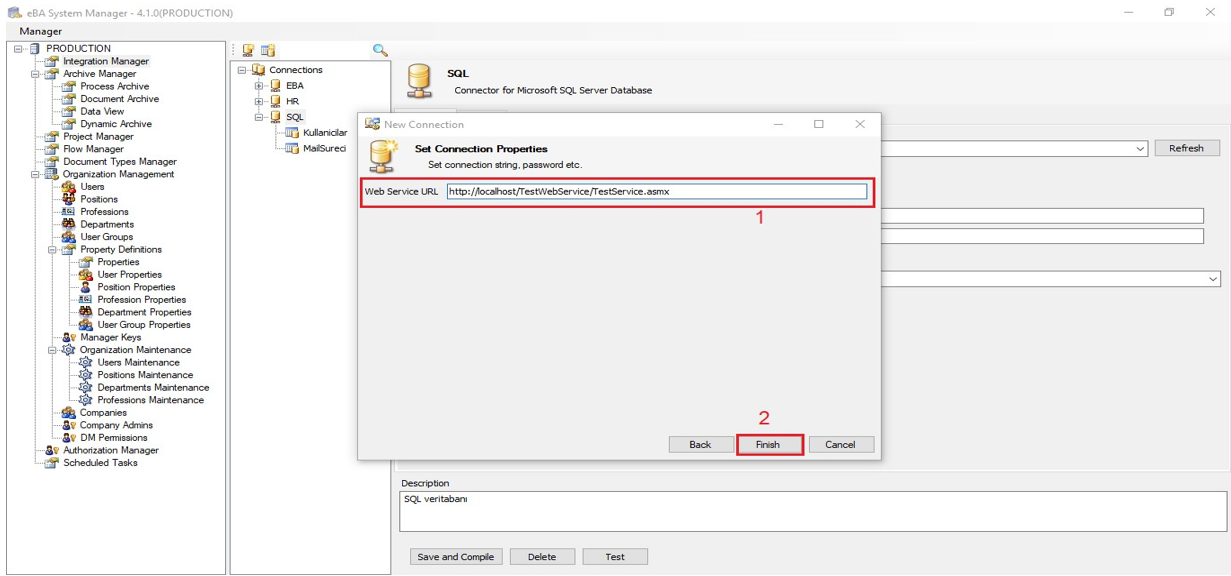Image resolution: width=1231 pixels, height=576 pixels.
Task: Collapse the PRODUCTION root node
Action: click(x=18, y=48)
